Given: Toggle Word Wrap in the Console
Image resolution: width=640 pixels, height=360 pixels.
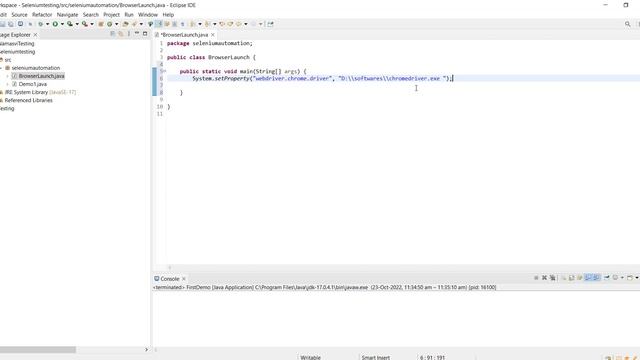Looking at the screenshot, I should 579,278.
